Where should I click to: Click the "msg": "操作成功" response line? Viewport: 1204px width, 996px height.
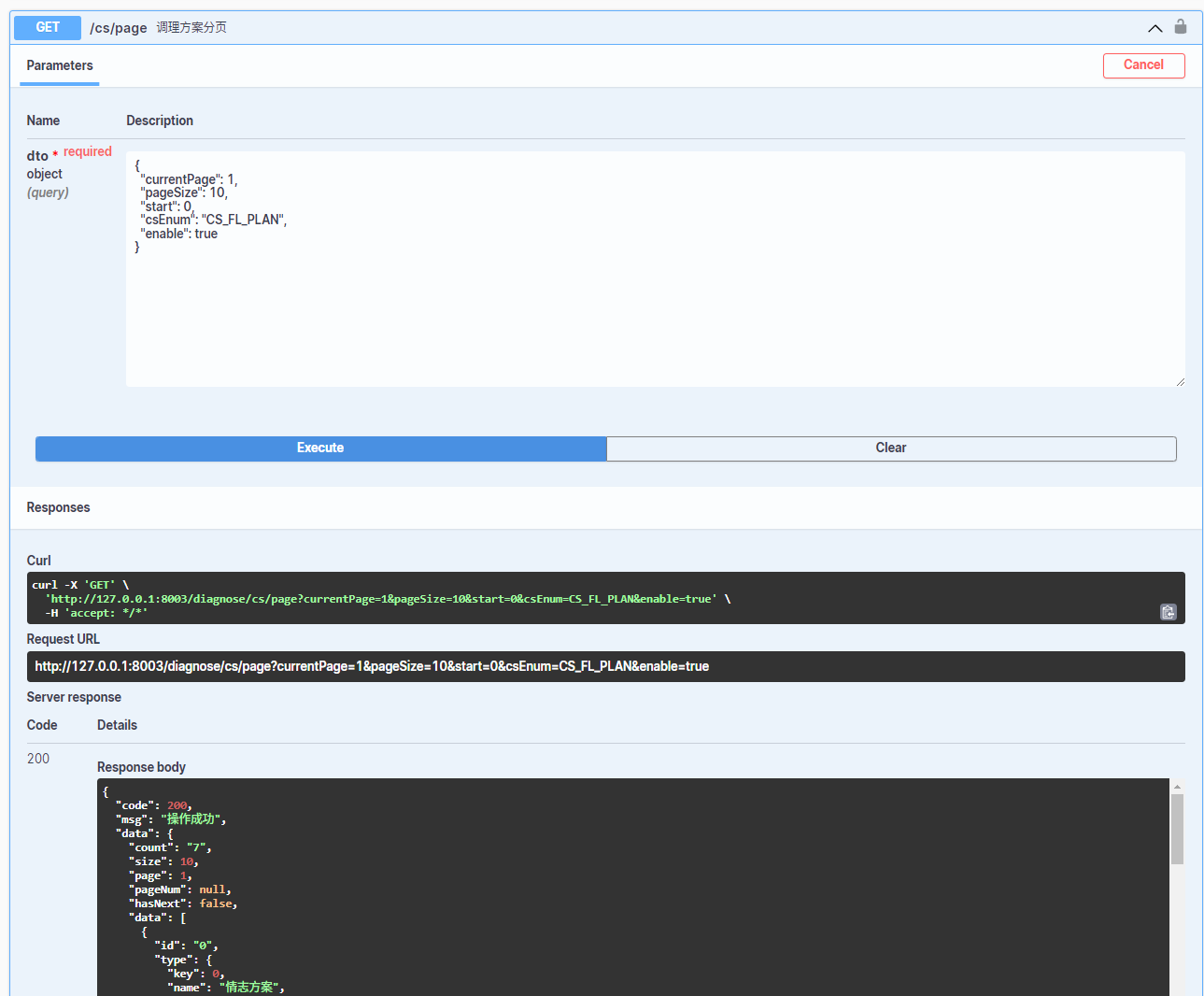171,819
